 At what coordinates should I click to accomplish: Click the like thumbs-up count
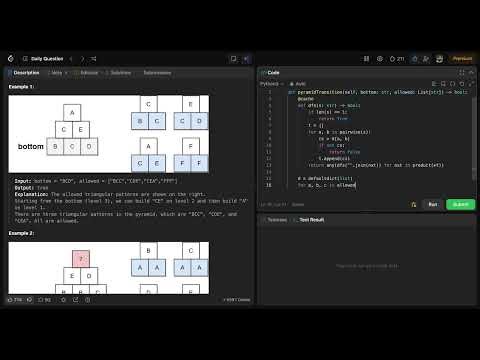pos(15,300)
